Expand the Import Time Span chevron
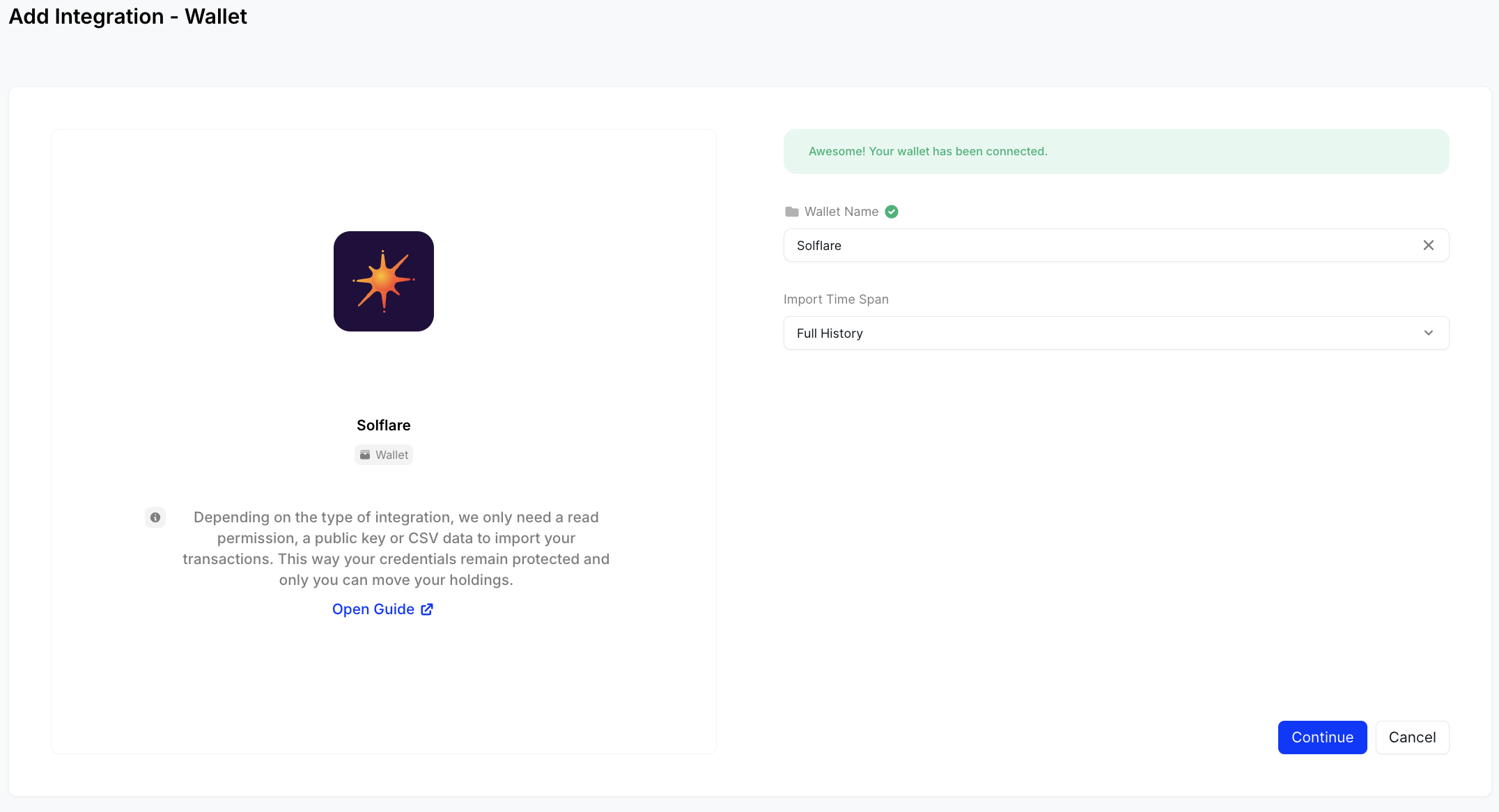The image size is (1499, 812). 1428,333
